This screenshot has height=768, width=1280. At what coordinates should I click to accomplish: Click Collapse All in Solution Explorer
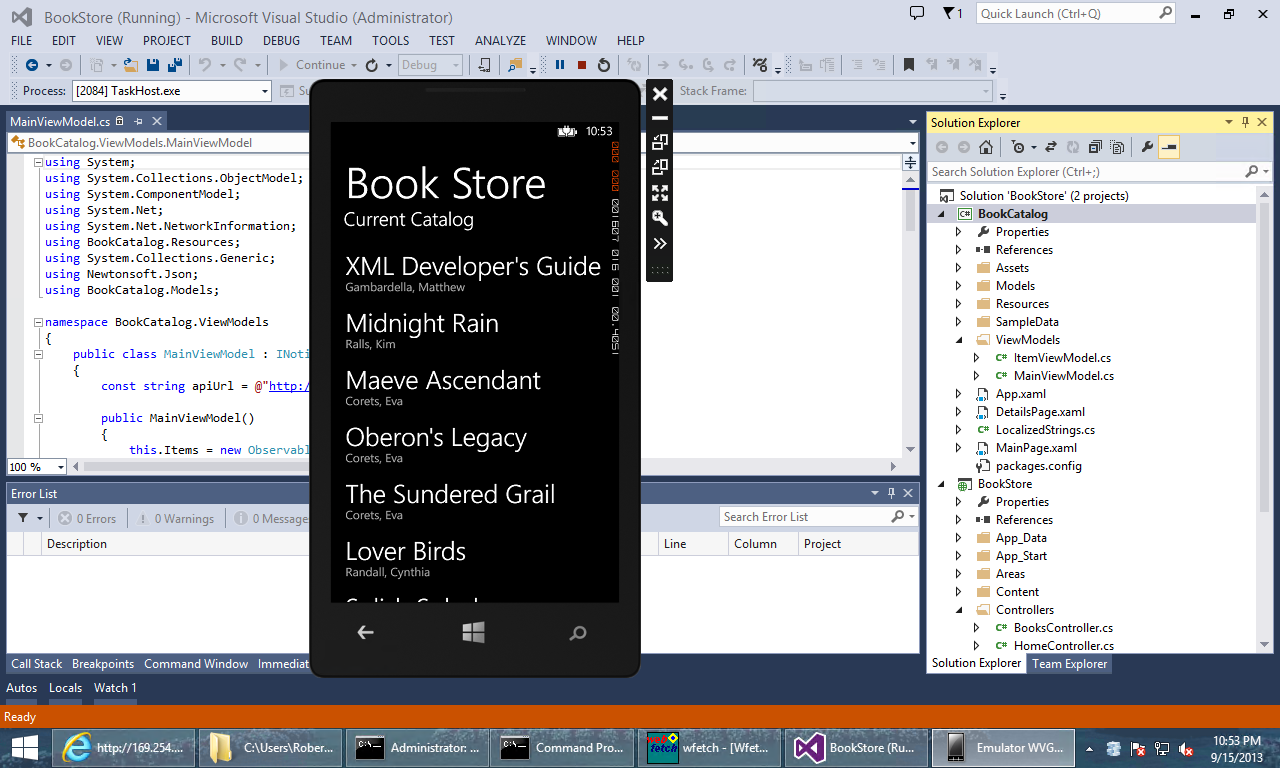1095,145
